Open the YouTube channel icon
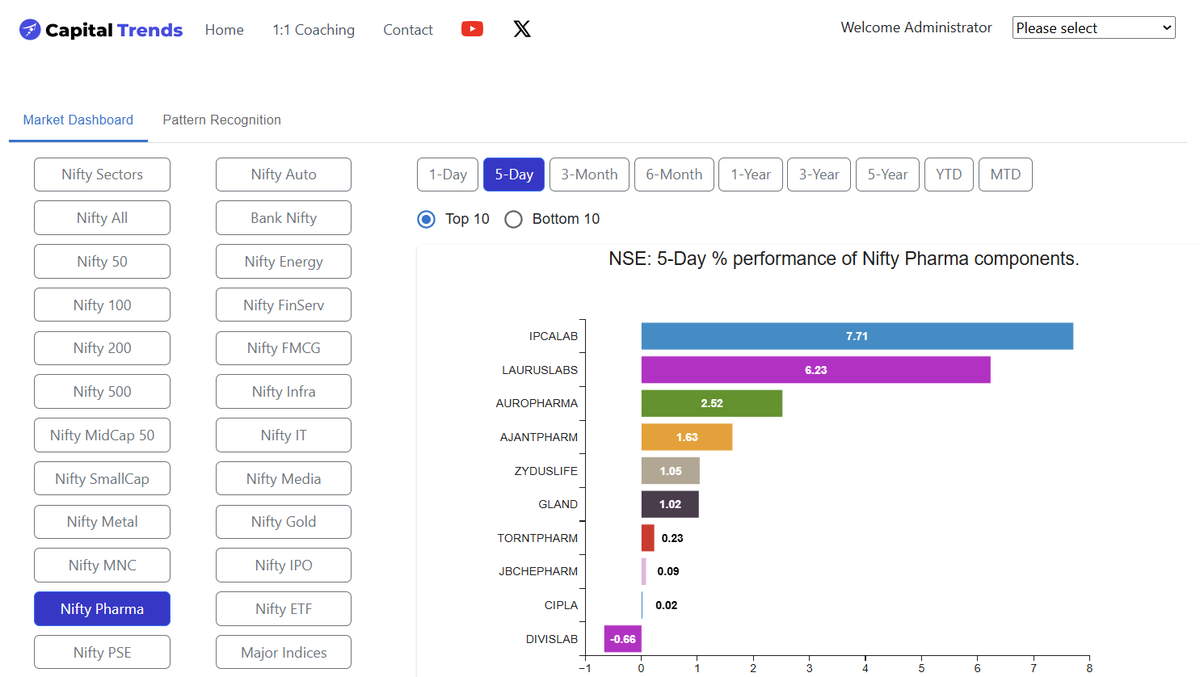The height and width of the screenshot is (677, 1200). [x=472, y=29]
